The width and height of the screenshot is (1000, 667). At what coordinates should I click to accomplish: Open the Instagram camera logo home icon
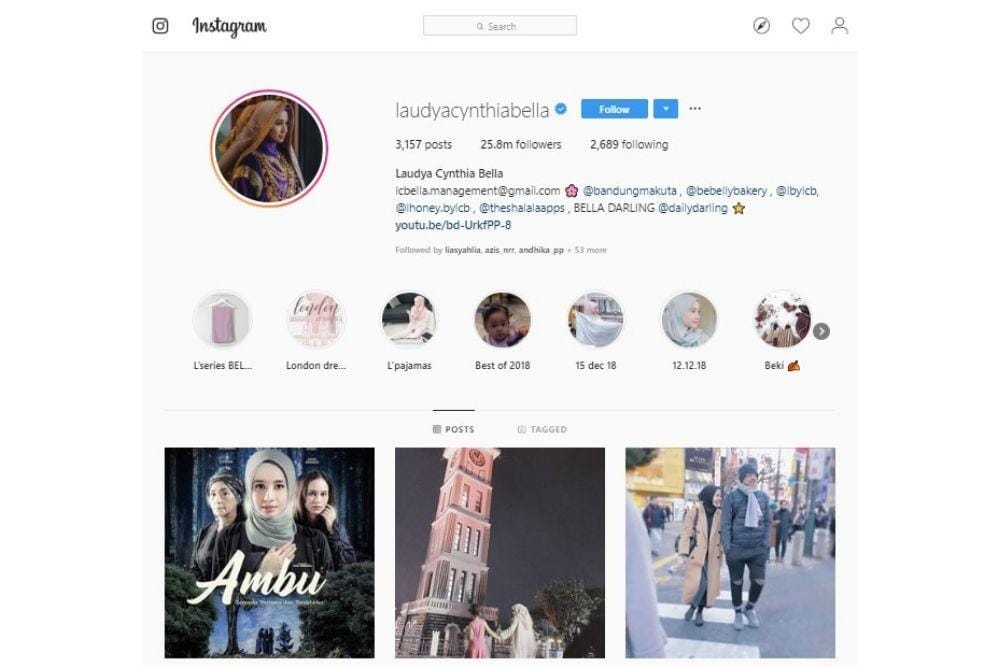tap(160, 26)
